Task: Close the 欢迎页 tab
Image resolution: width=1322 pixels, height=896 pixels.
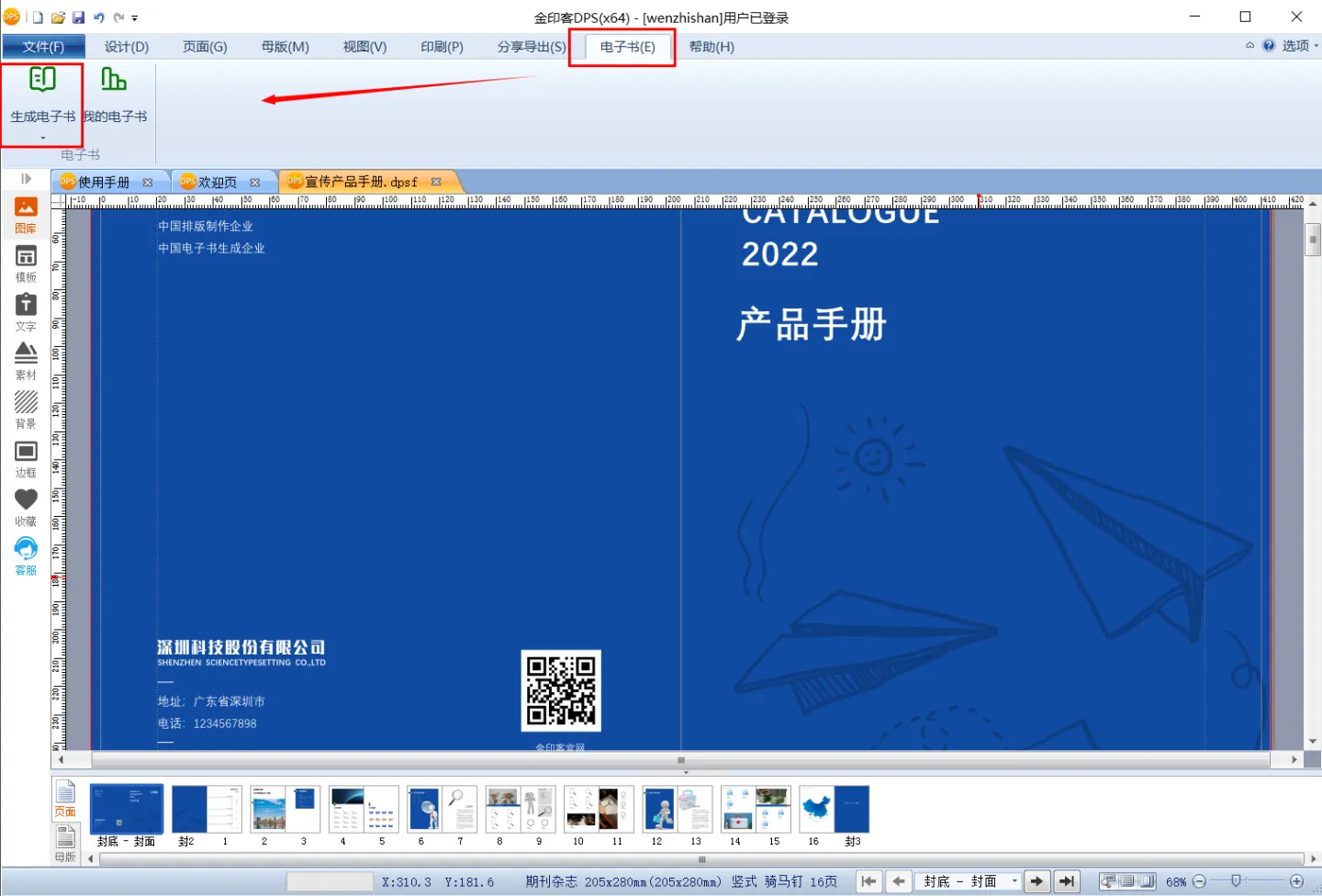Action: (255, 182)
